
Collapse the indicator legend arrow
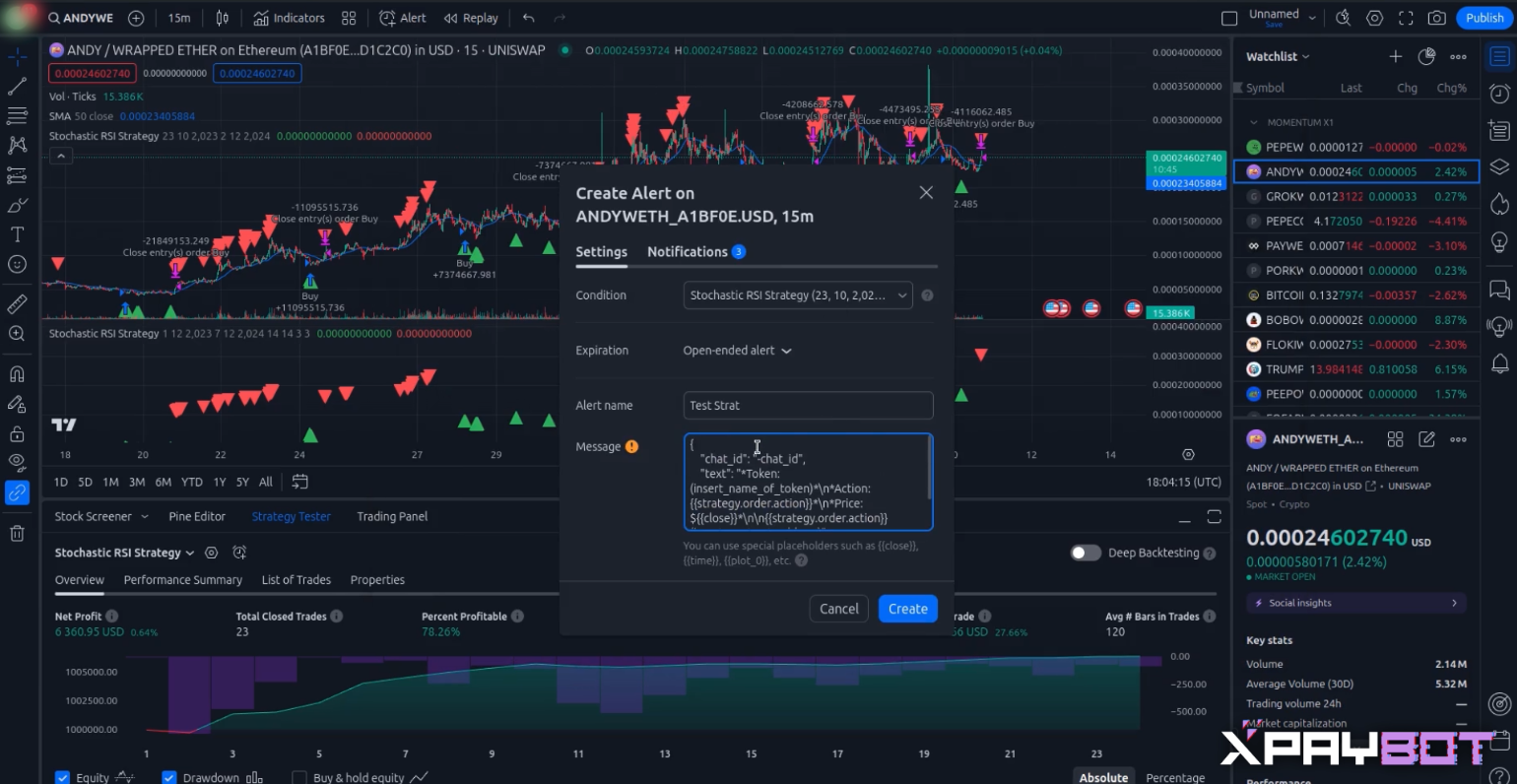click(61, 156)
